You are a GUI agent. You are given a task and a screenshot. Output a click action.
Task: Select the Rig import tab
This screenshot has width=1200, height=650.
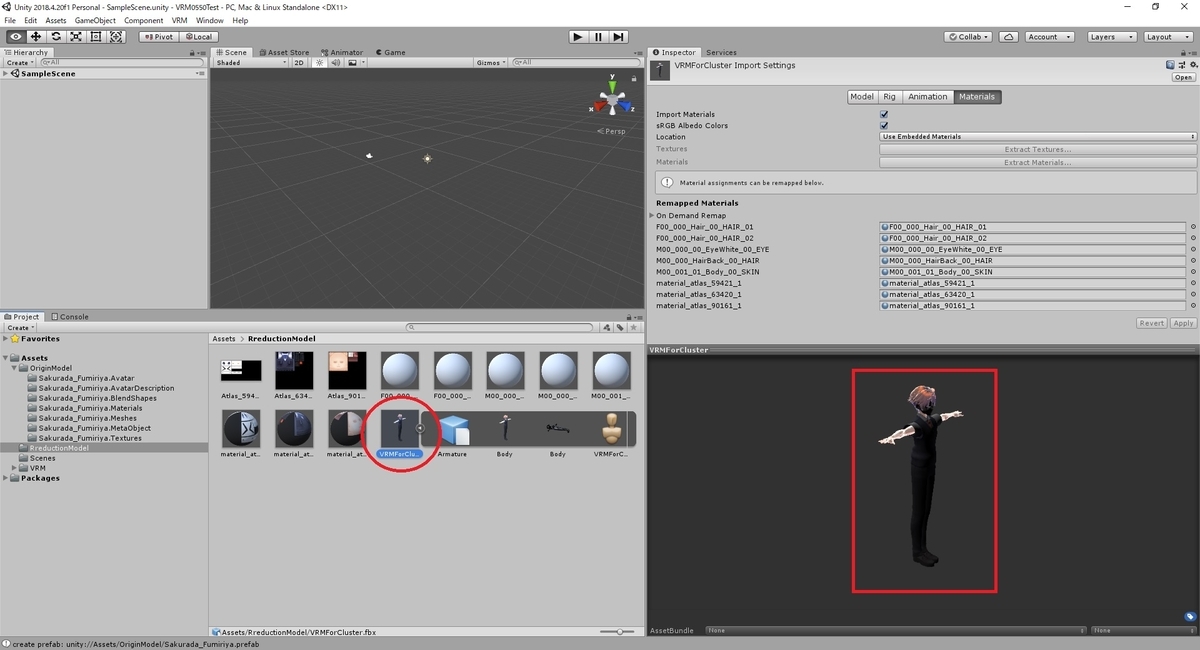889,97
